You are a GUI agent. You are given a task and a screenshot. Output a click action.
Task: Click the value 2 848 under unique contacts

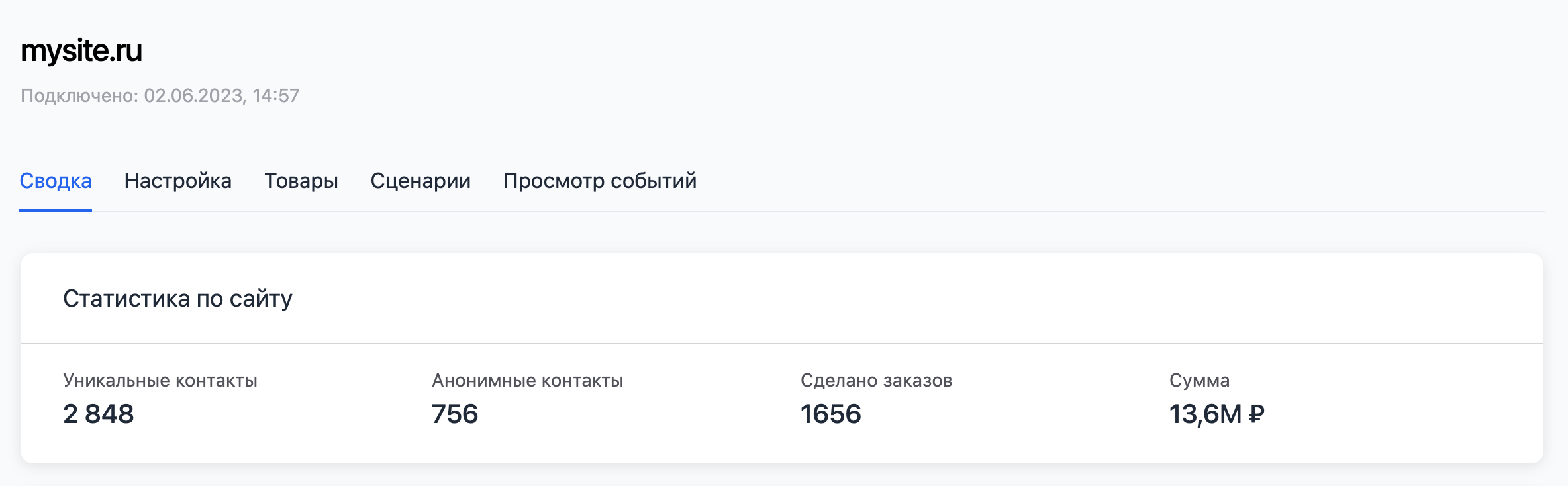pyautogui.click(x=98, y=414)
